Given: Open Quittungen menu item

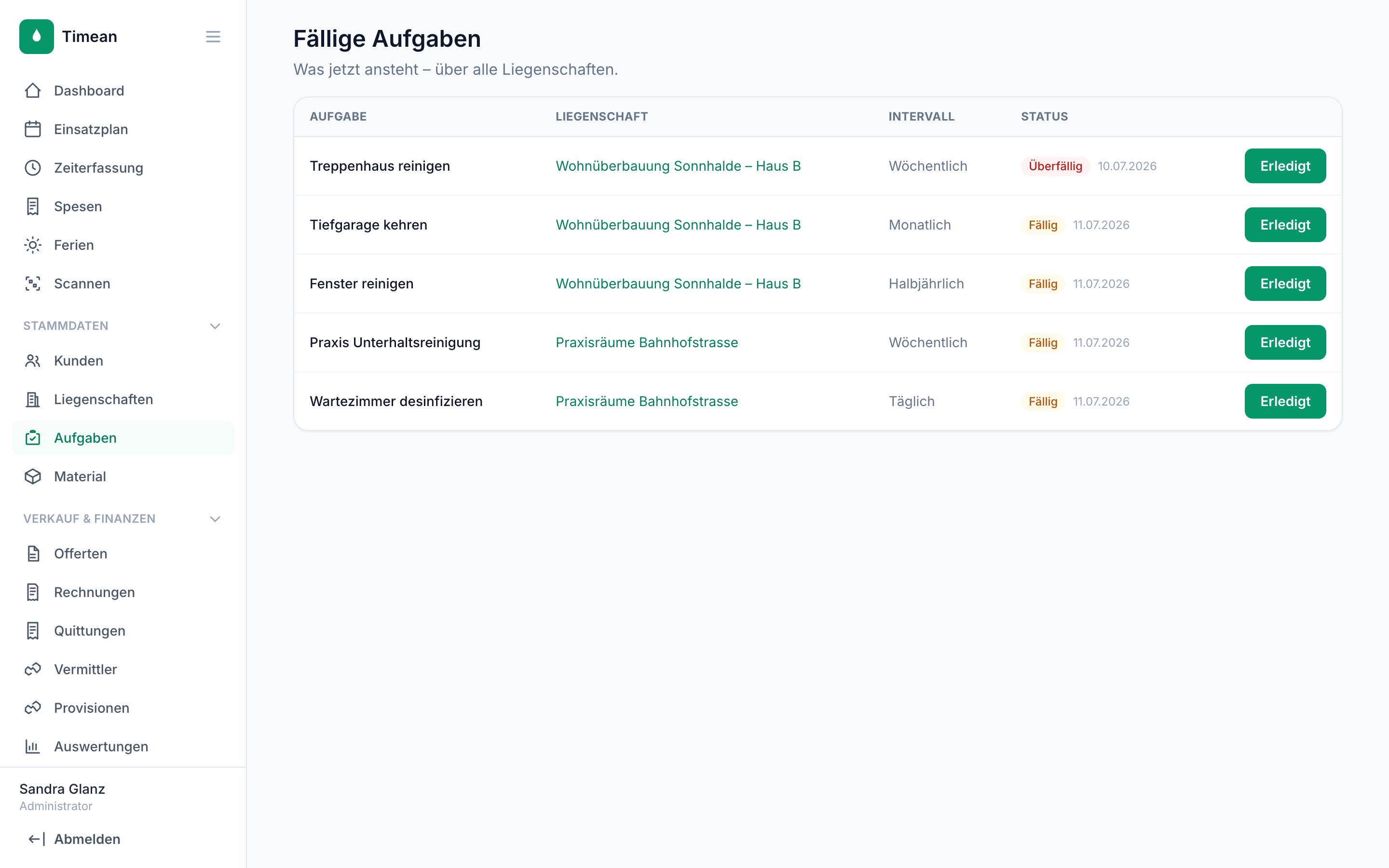Looking at the screenshot, I should click(x=123, y=631).
